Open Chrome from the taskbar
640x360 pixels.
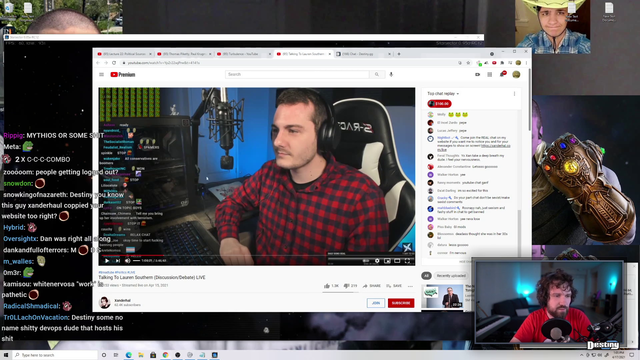tap(165, 355)
